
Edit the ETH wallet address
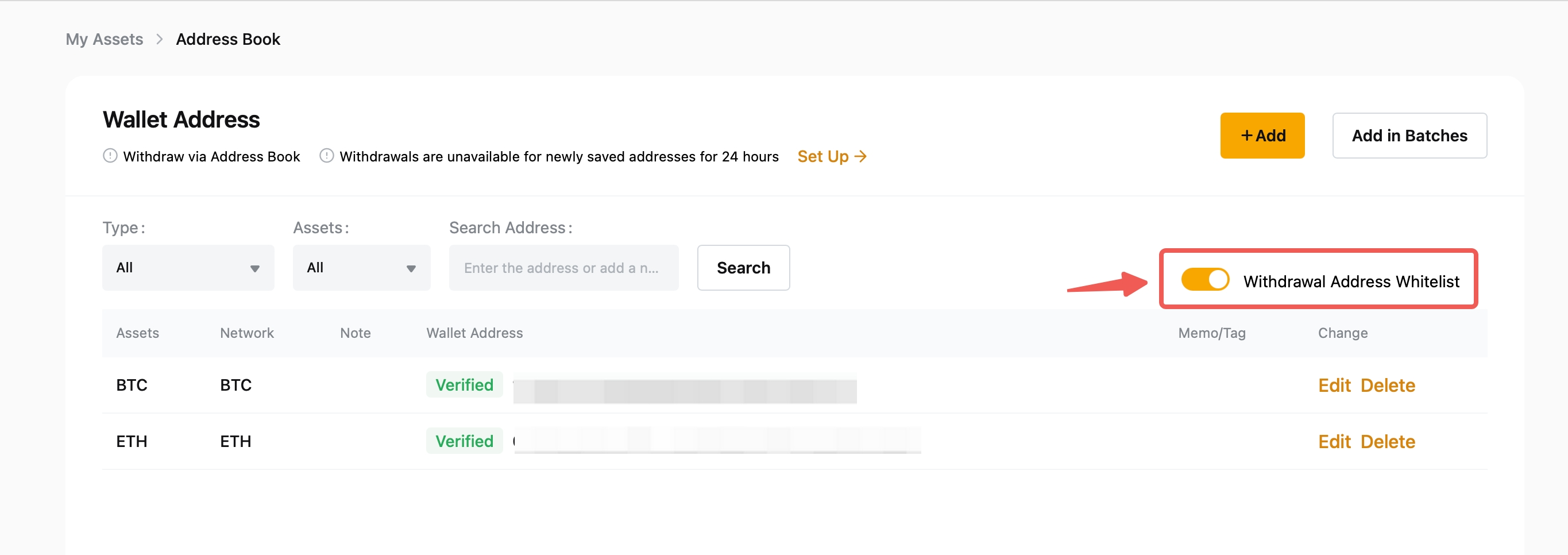pos(1334,441)
